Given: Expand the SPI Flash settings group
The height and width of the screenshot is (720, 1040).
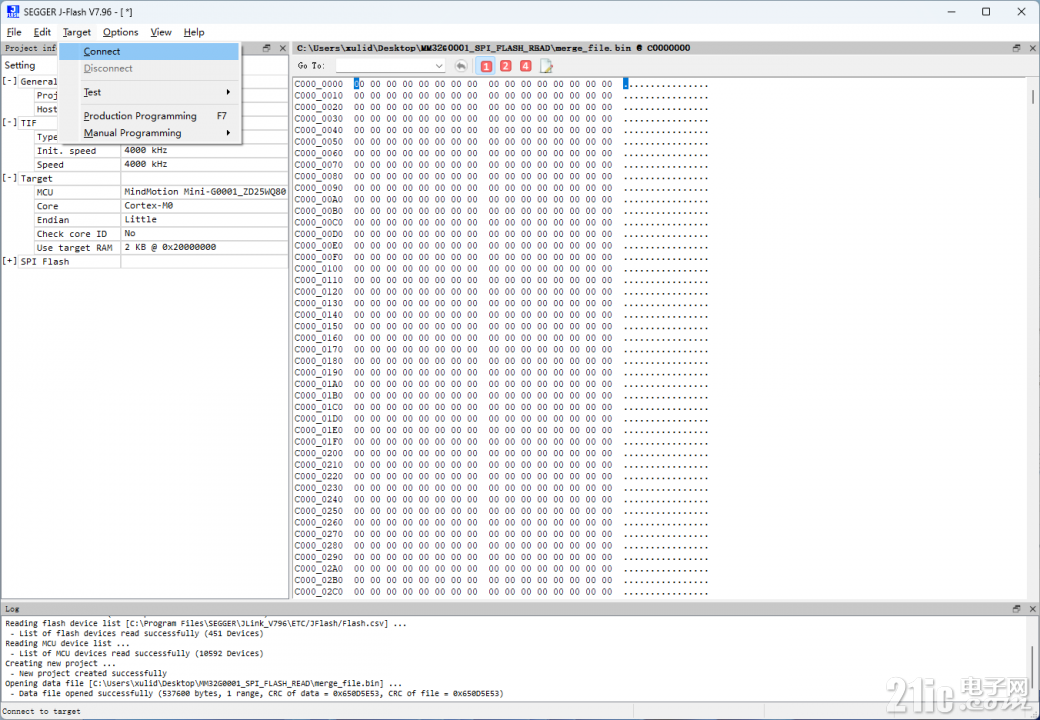Looking at the screenshot, I should (x=9, y=261).
